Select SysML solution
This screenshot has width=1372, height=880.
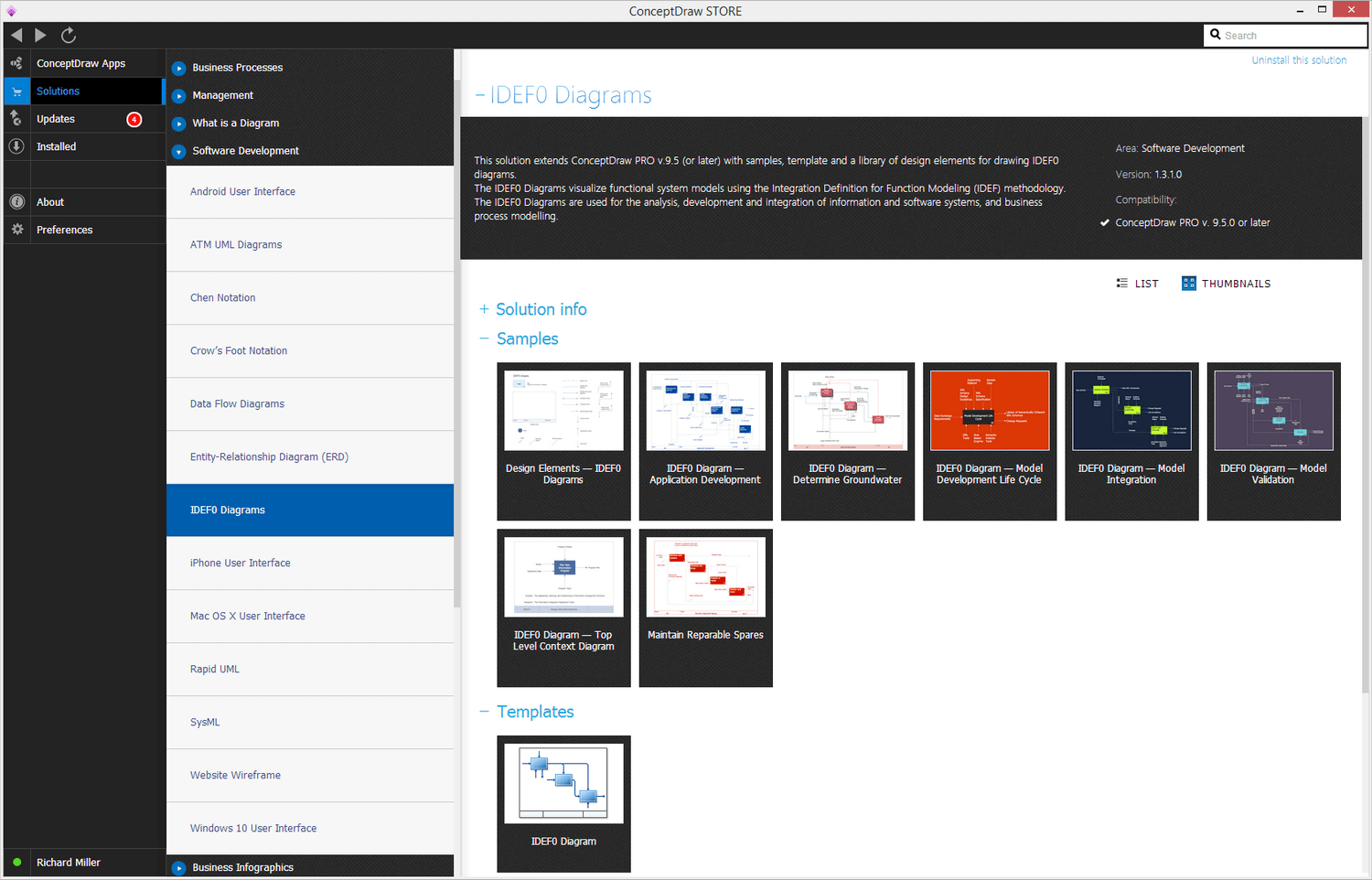tap(310, 723)
